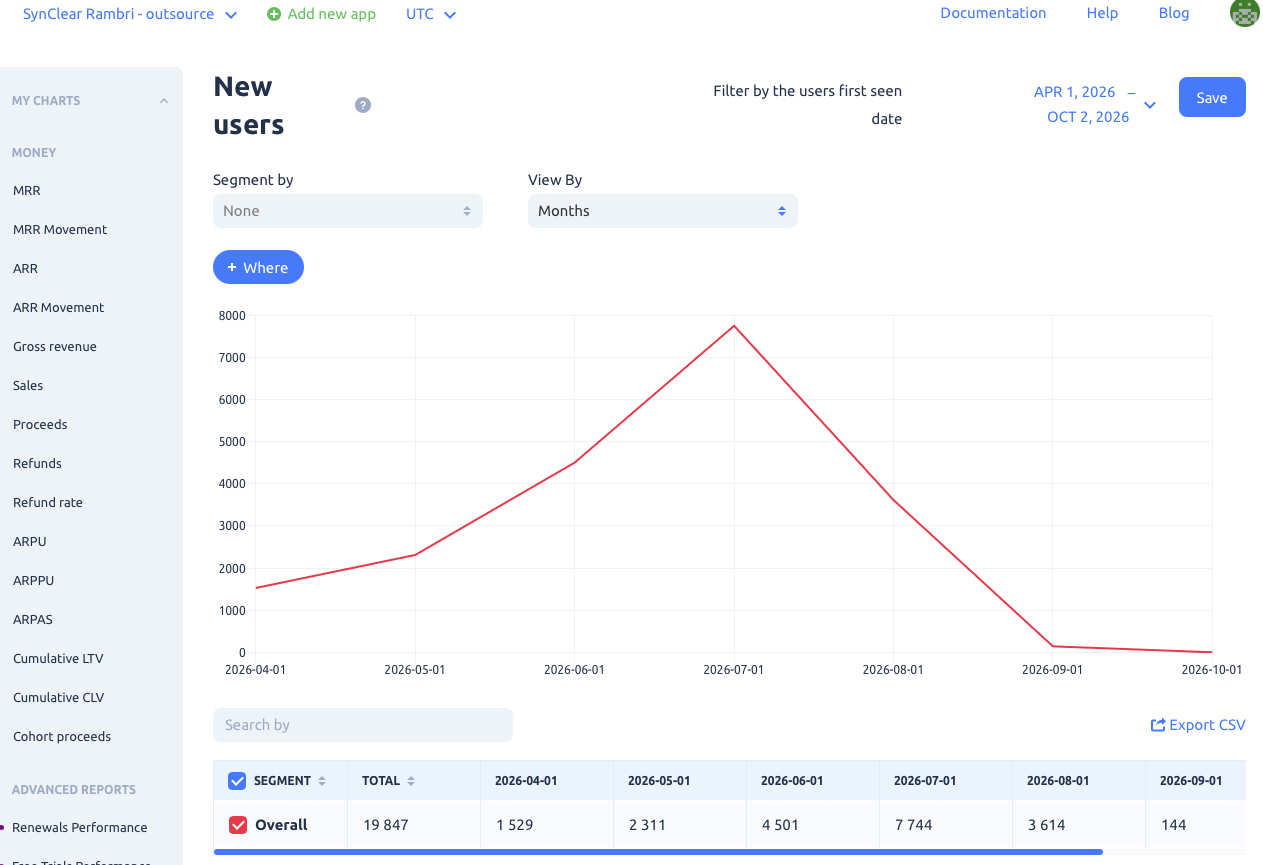Select Gross revenue in the sidebar
Viewport: 1263px width, 865px height.
55,346
